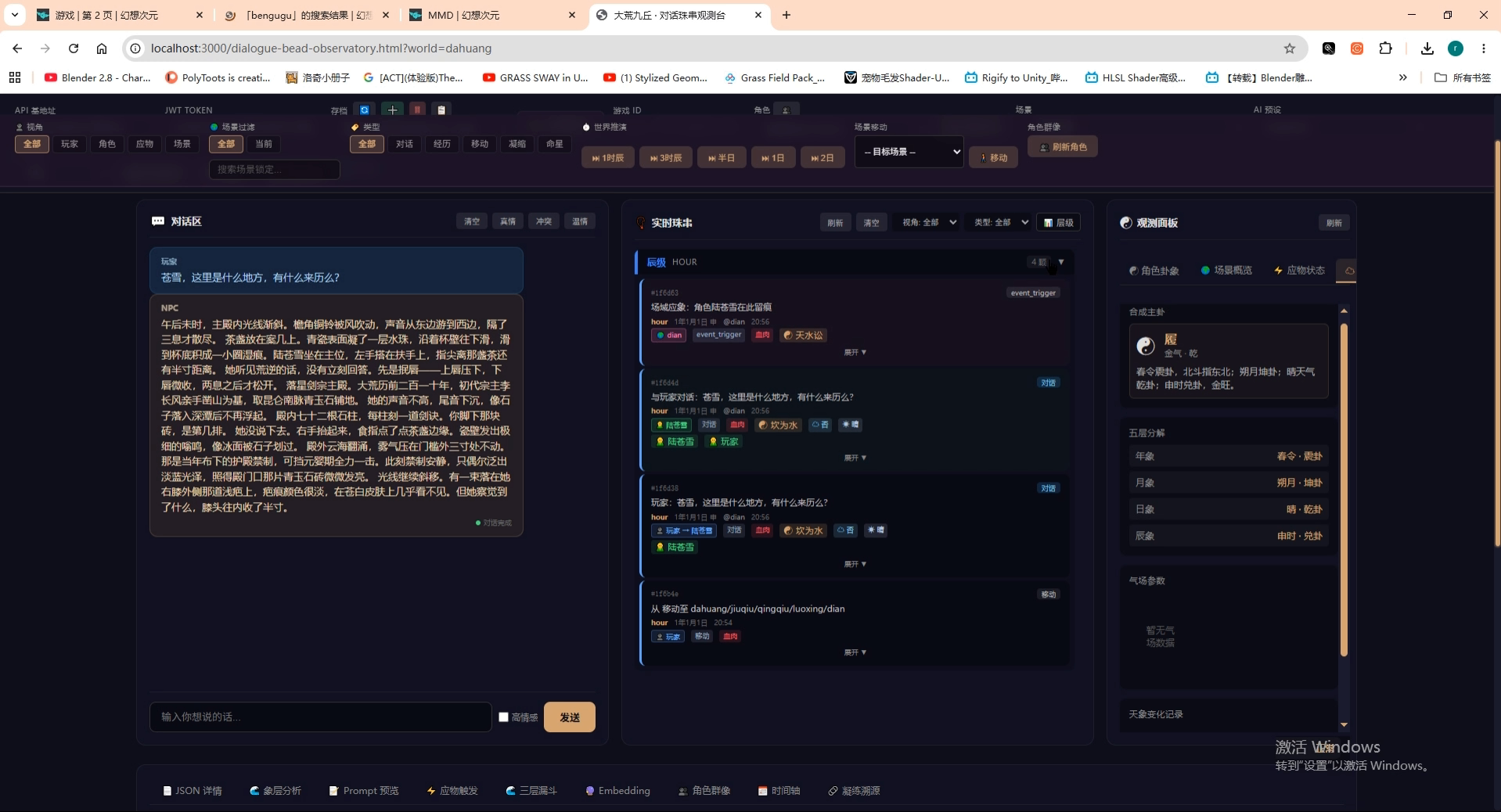Select 应物 view-angle filter

145,144
